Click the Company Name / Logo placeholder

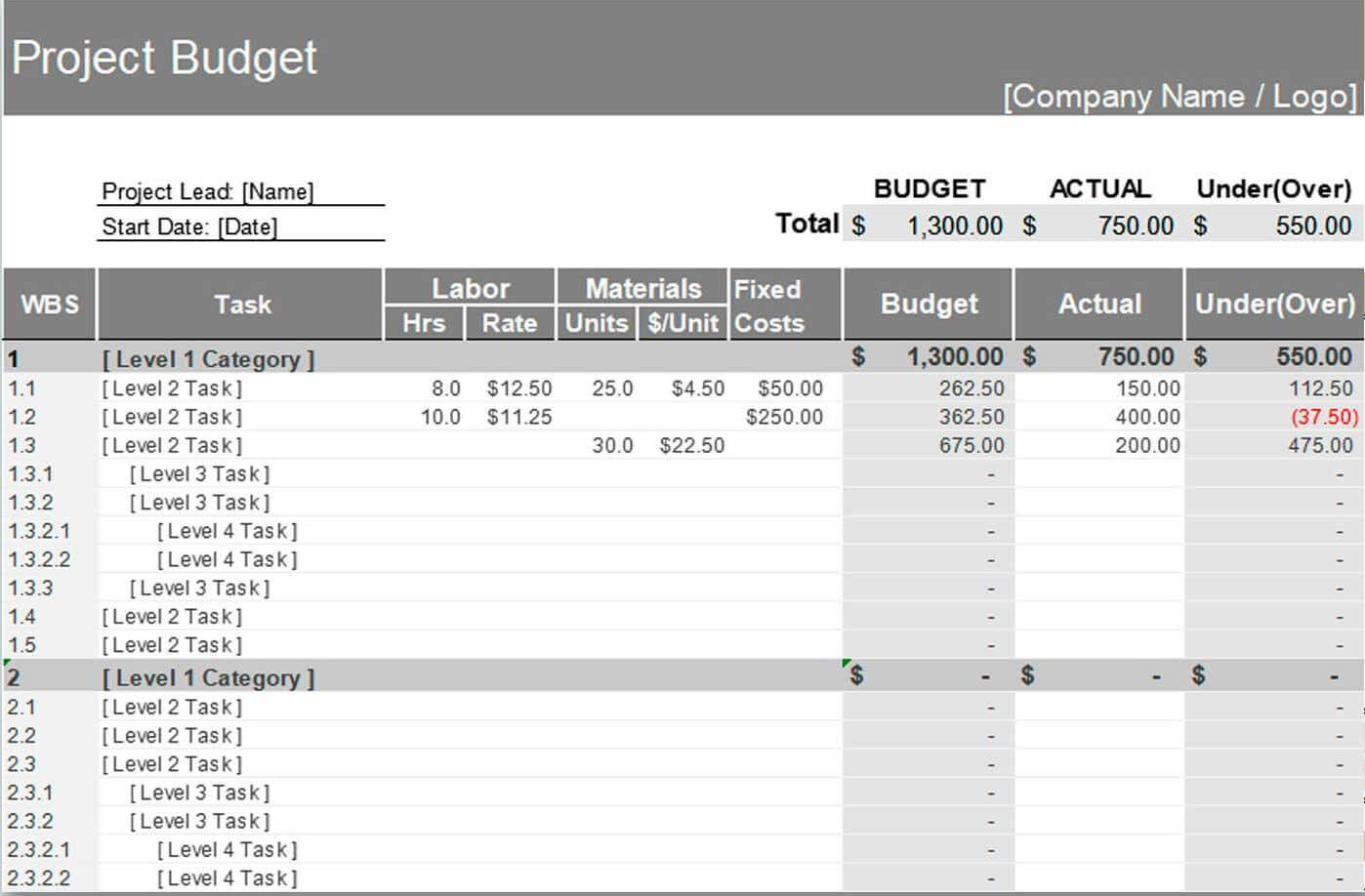(x=1179, y=97)
